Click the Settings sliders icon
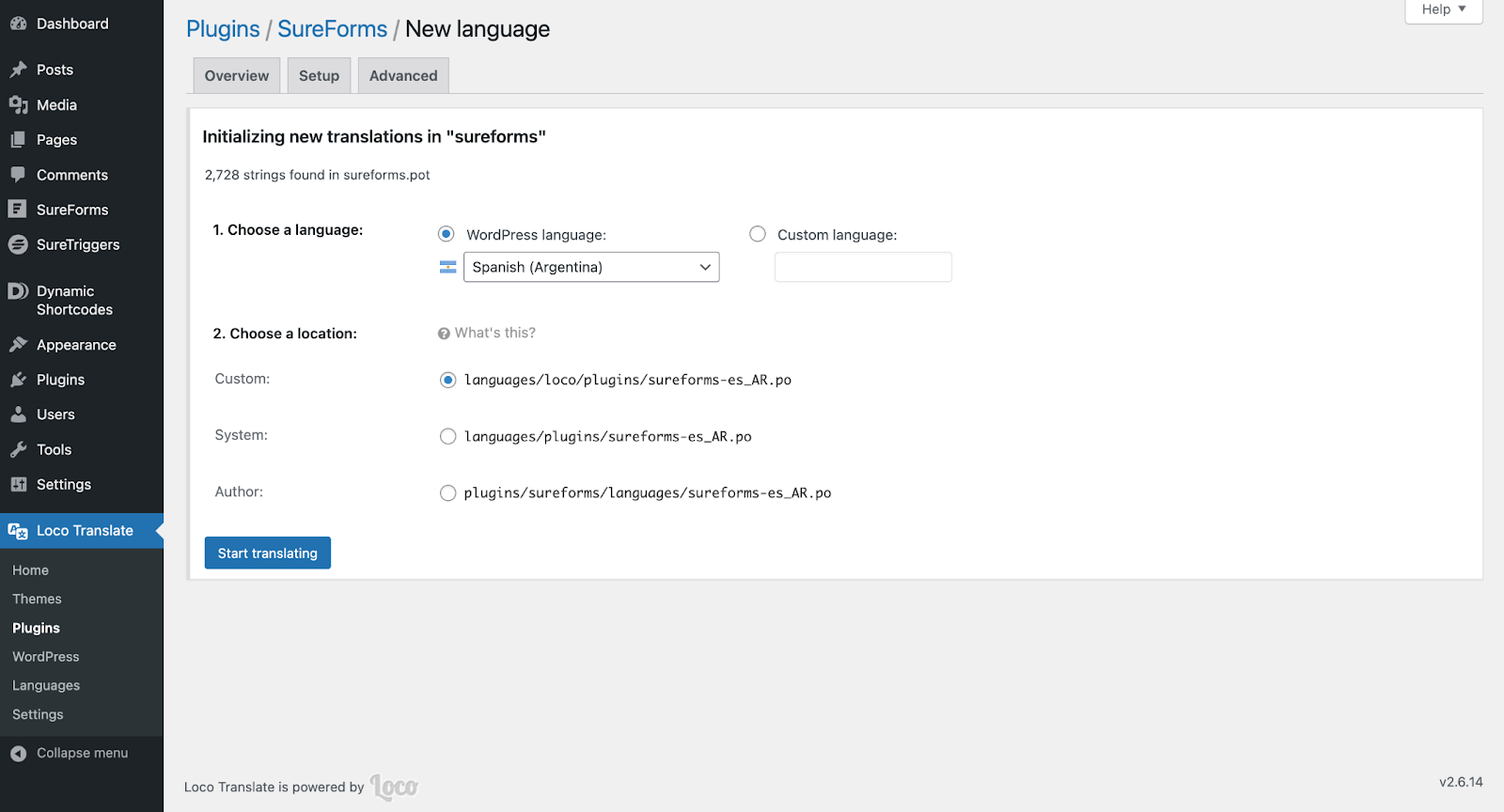Screen dimensions: 1504x812 [x=18, y=484]
